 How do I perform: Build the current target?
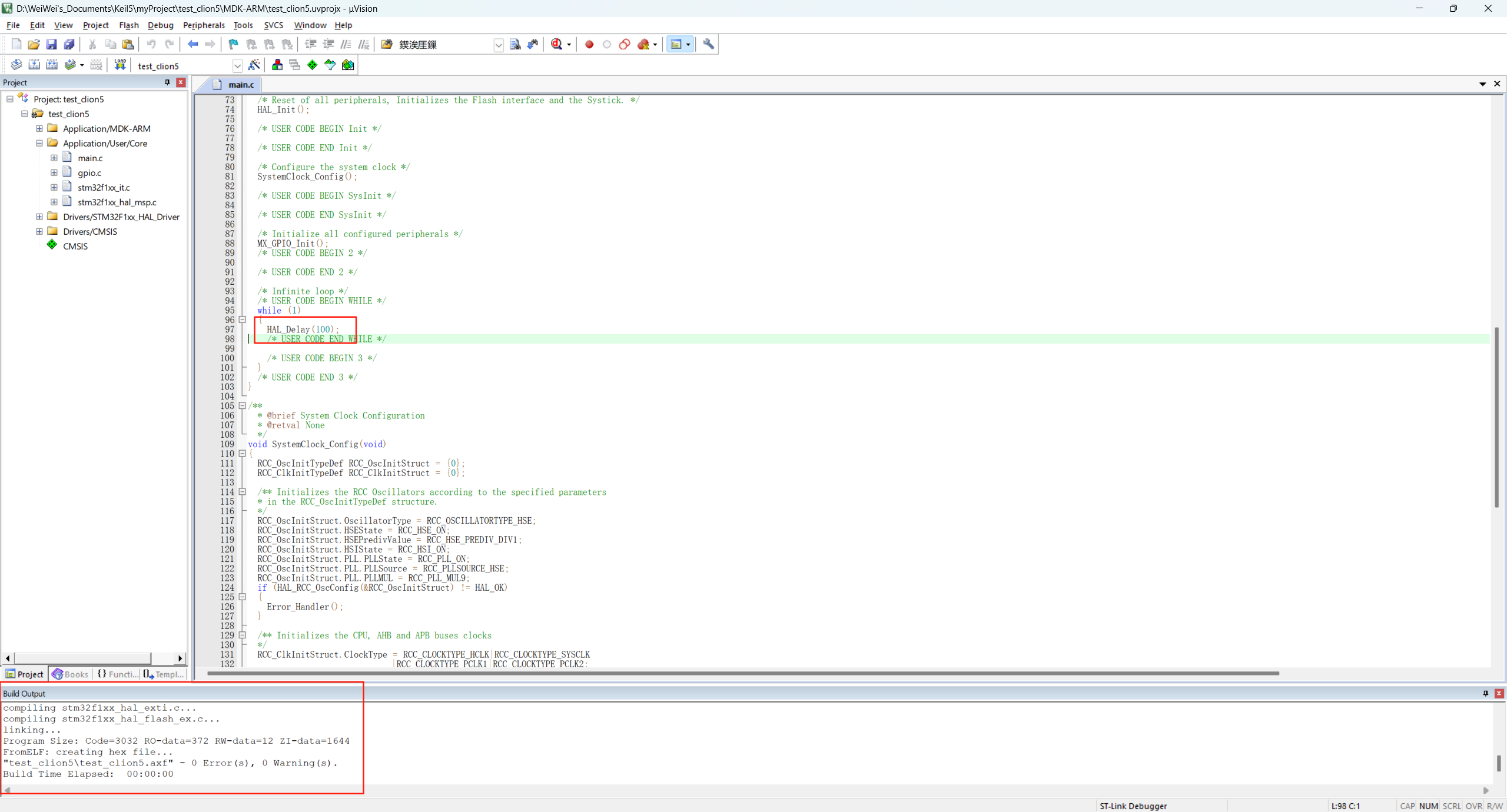[x=34, y=65]
